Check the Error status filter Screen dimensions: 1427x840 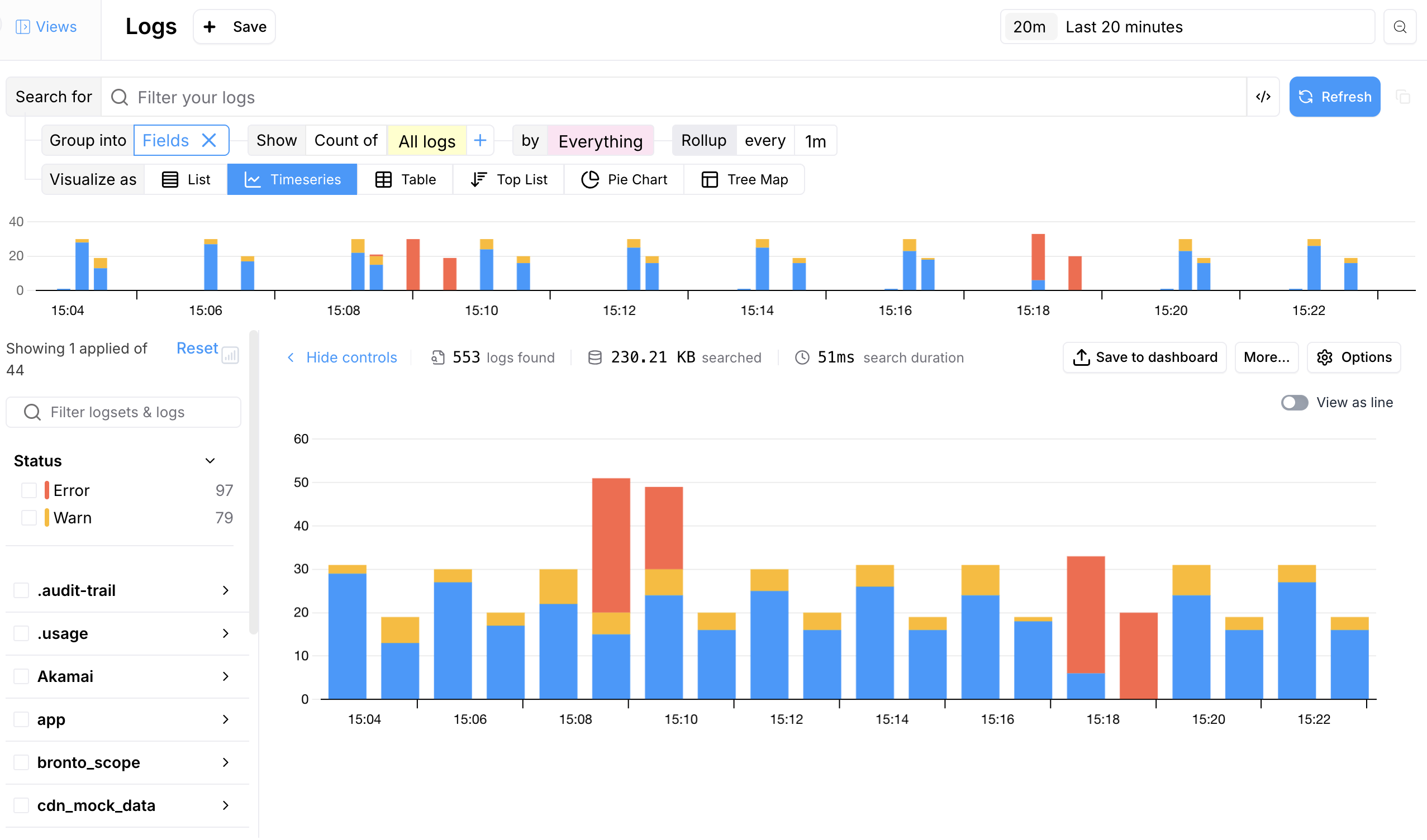(28, 490)
